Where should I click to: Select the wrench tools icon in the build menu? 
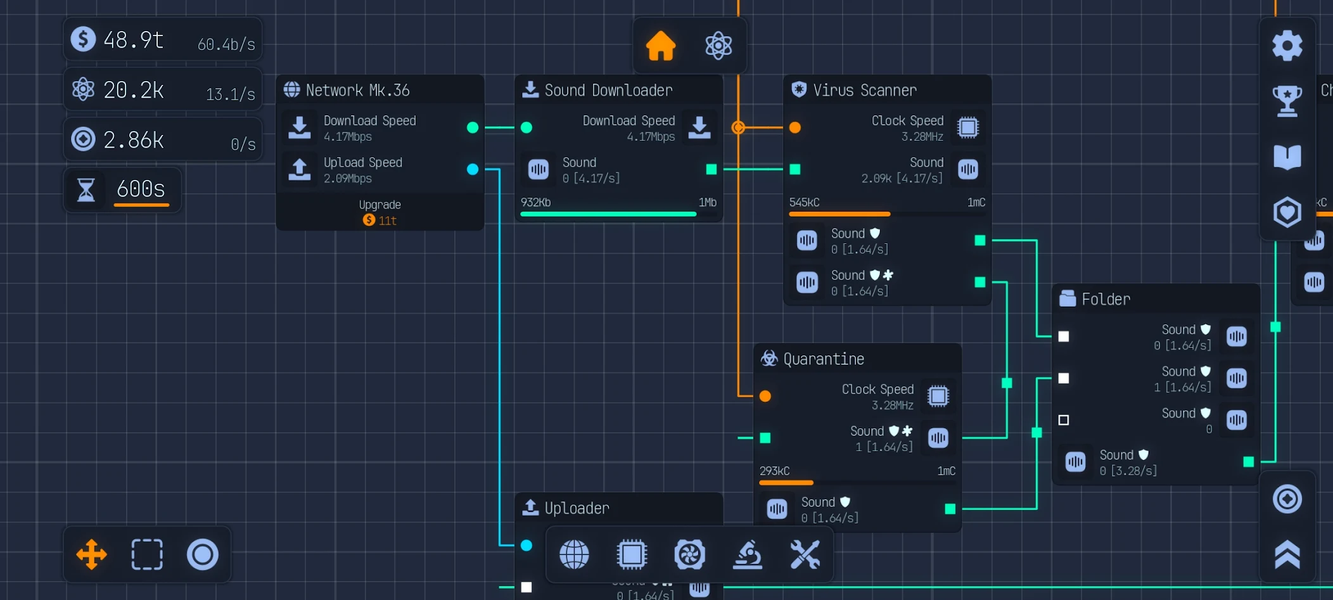pyautogui.click(x=805, y=554)
